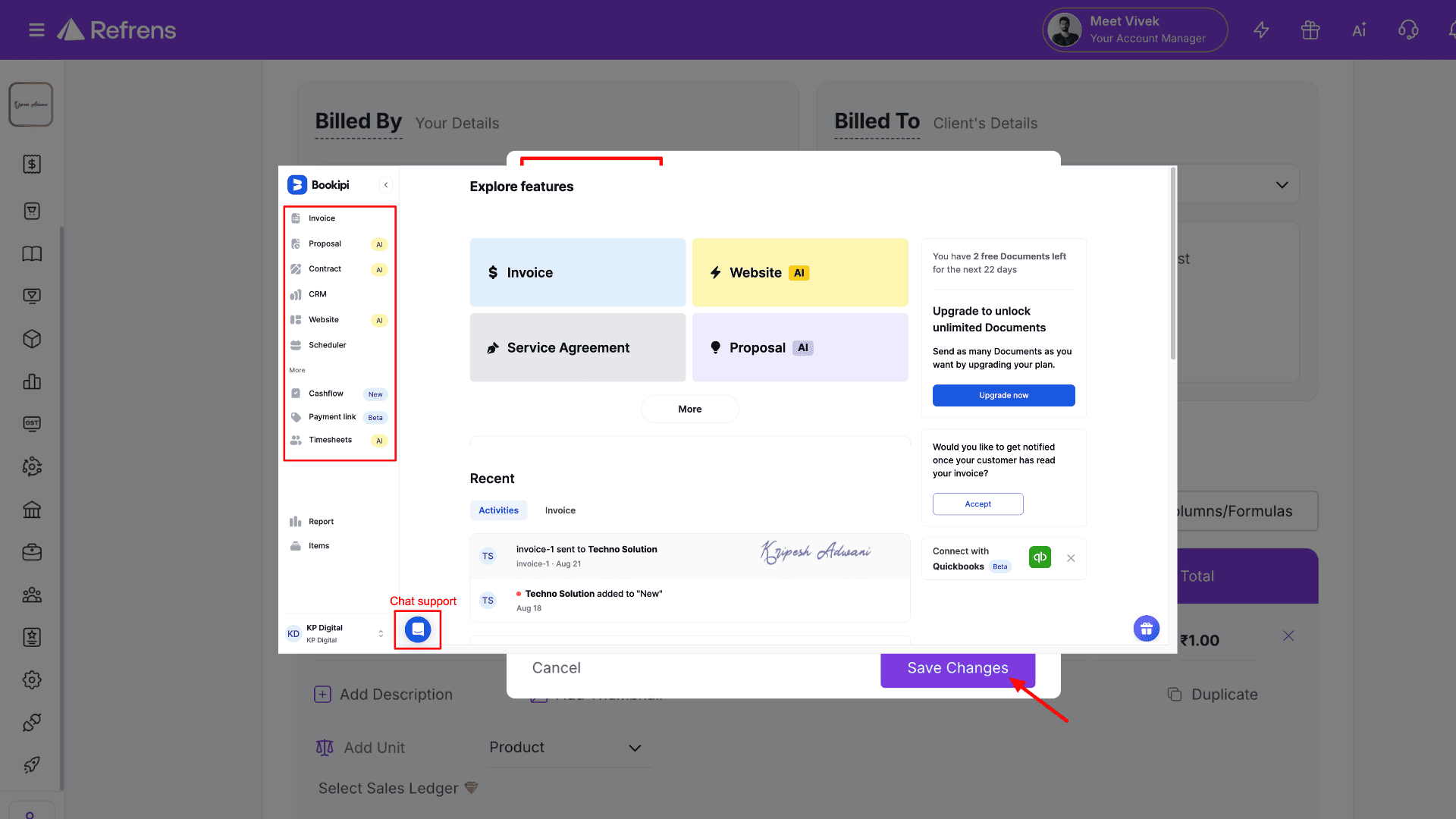The width and height of the screenshot is (1456, 819).
Task: Click the Website AI feature tile
Action: (799, 273)
